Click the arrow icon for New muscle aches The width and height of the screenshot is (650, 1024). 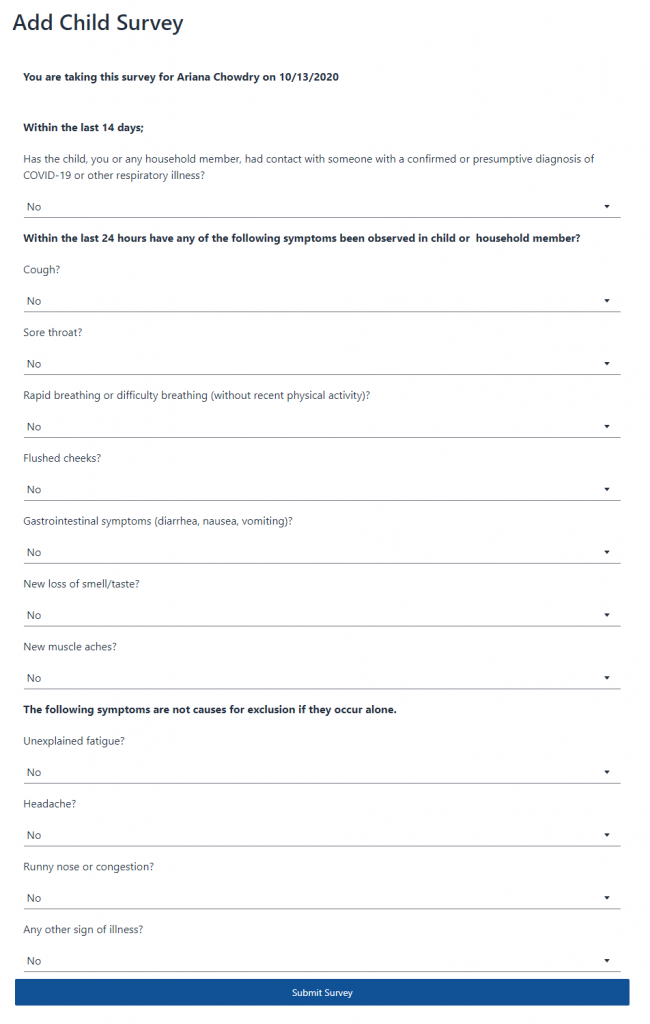point(607,678)
